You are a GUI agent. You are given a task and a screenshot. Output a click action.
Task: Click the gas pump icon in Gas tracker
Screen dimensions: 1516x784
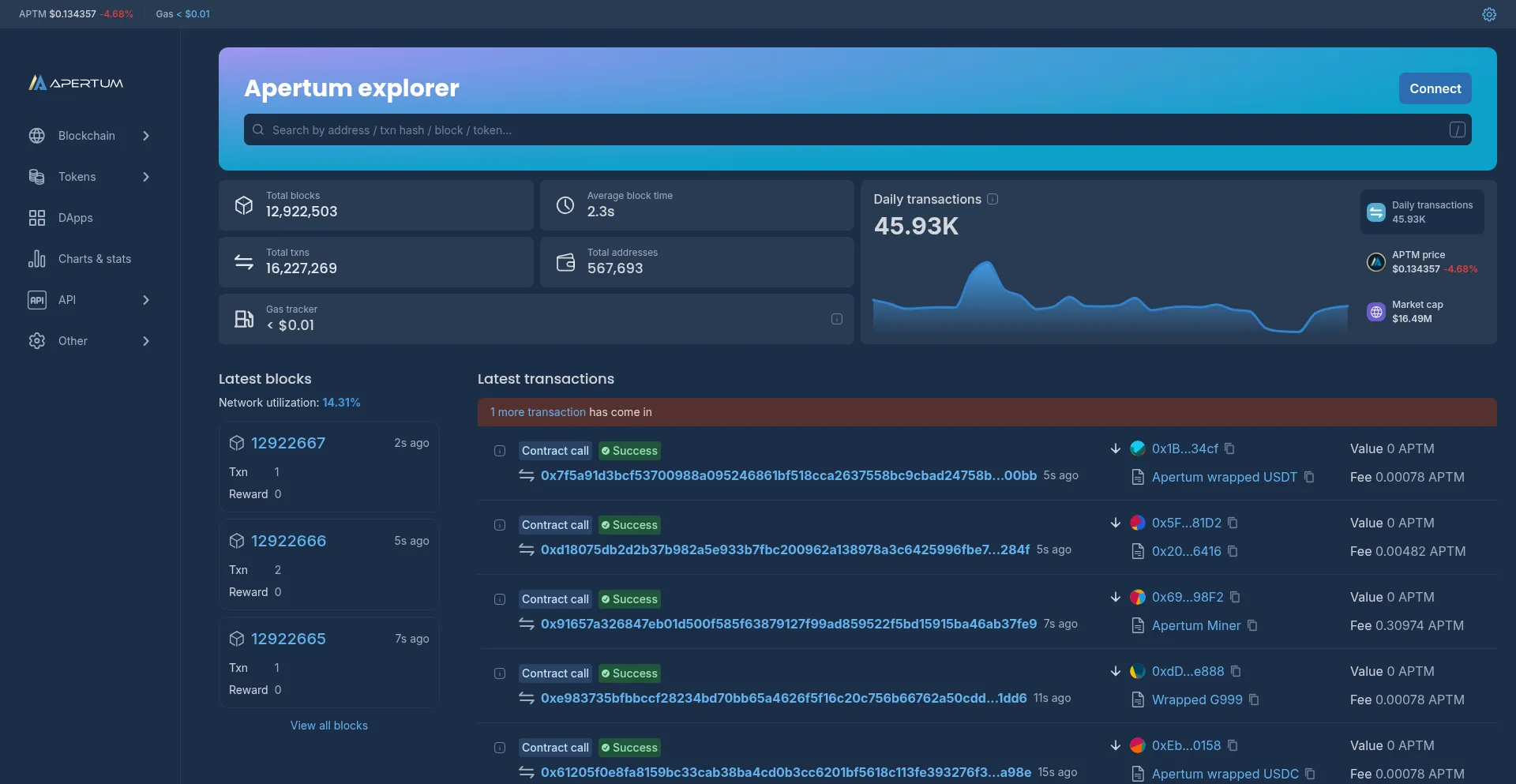click(244, 319)
